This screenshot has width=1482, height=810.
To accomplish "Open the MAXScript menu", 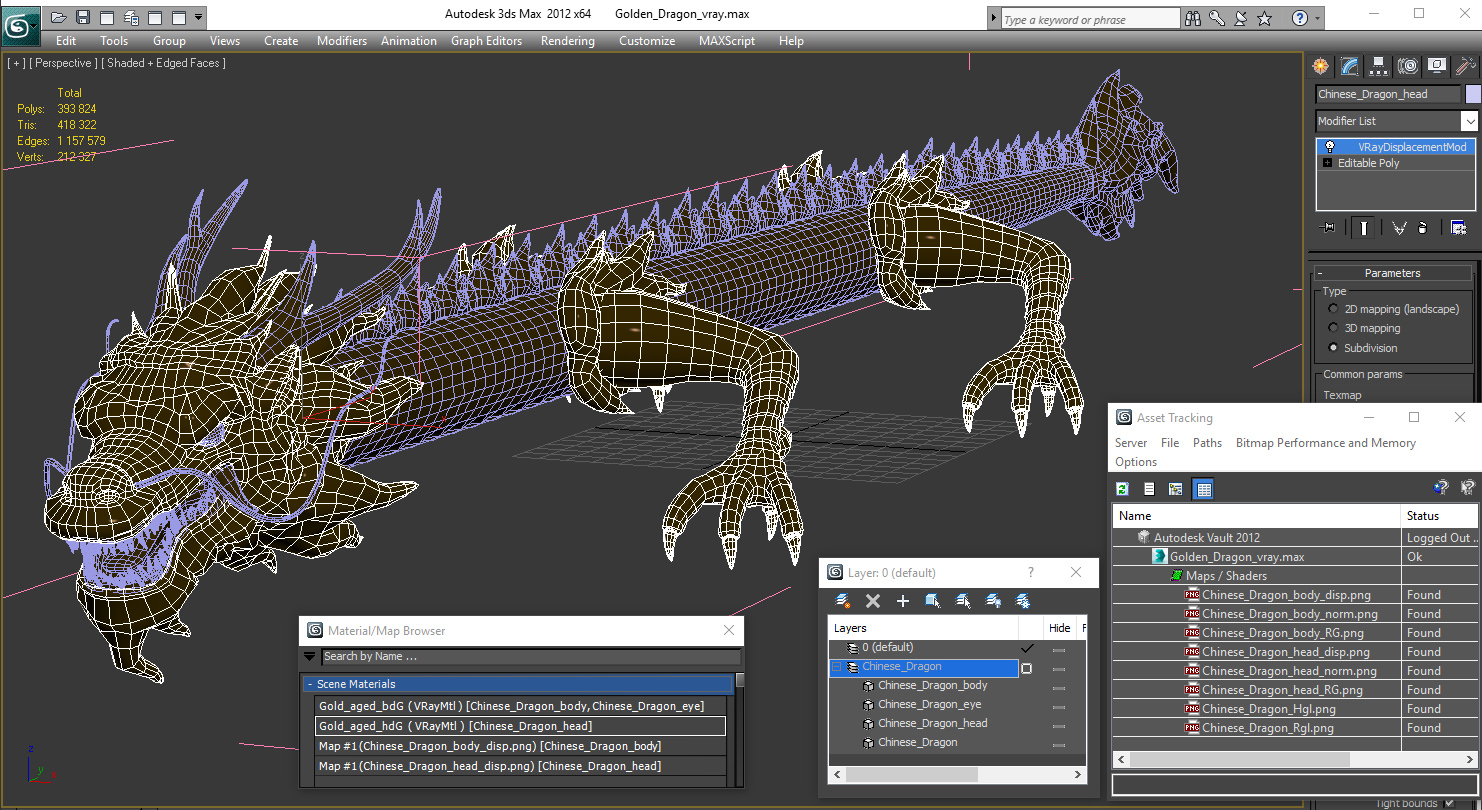I will pyautogui.click(x=727, y=41).
